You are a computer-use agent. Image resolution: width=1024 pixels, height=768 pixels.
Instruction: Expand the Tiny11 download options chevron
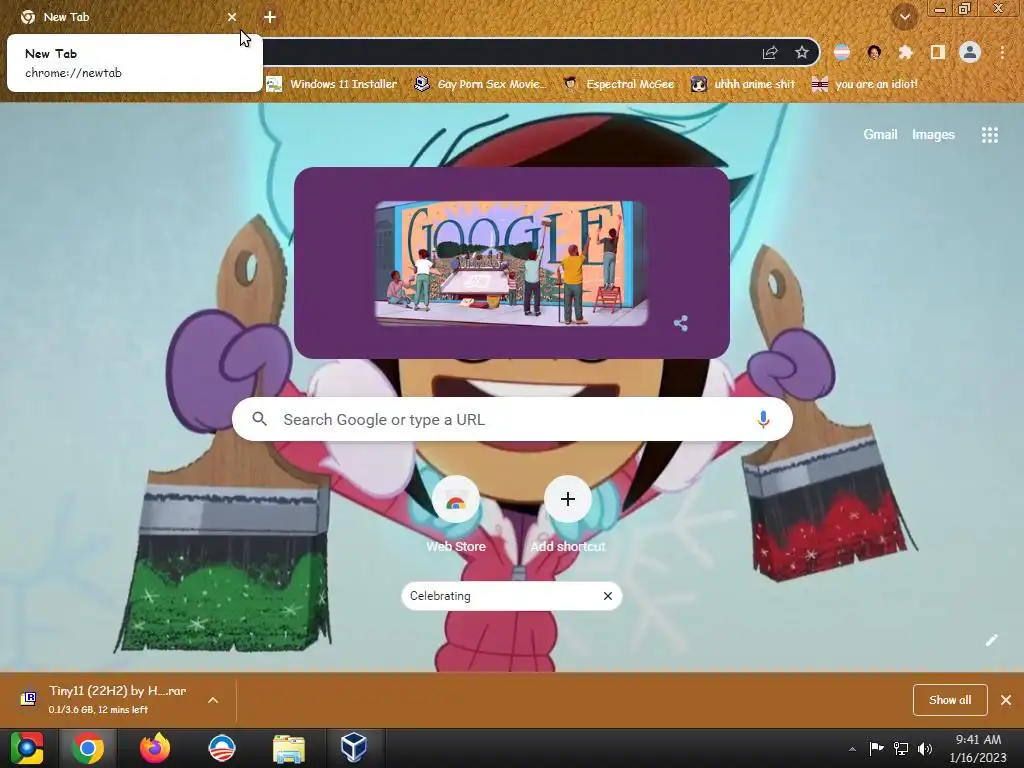(x=213, y=700)
